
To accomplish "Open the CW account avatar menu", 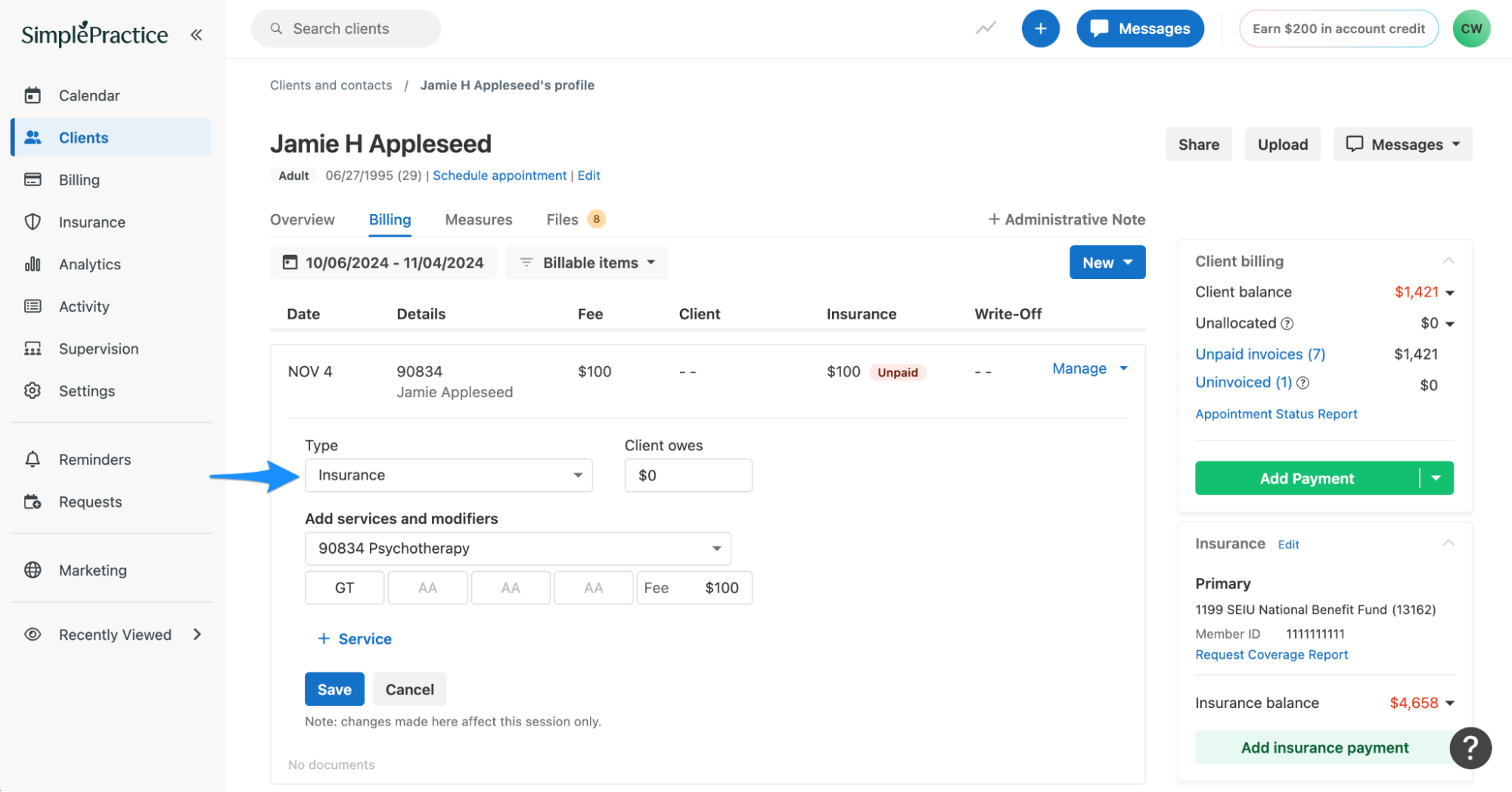I will (x=1471, y=29).
